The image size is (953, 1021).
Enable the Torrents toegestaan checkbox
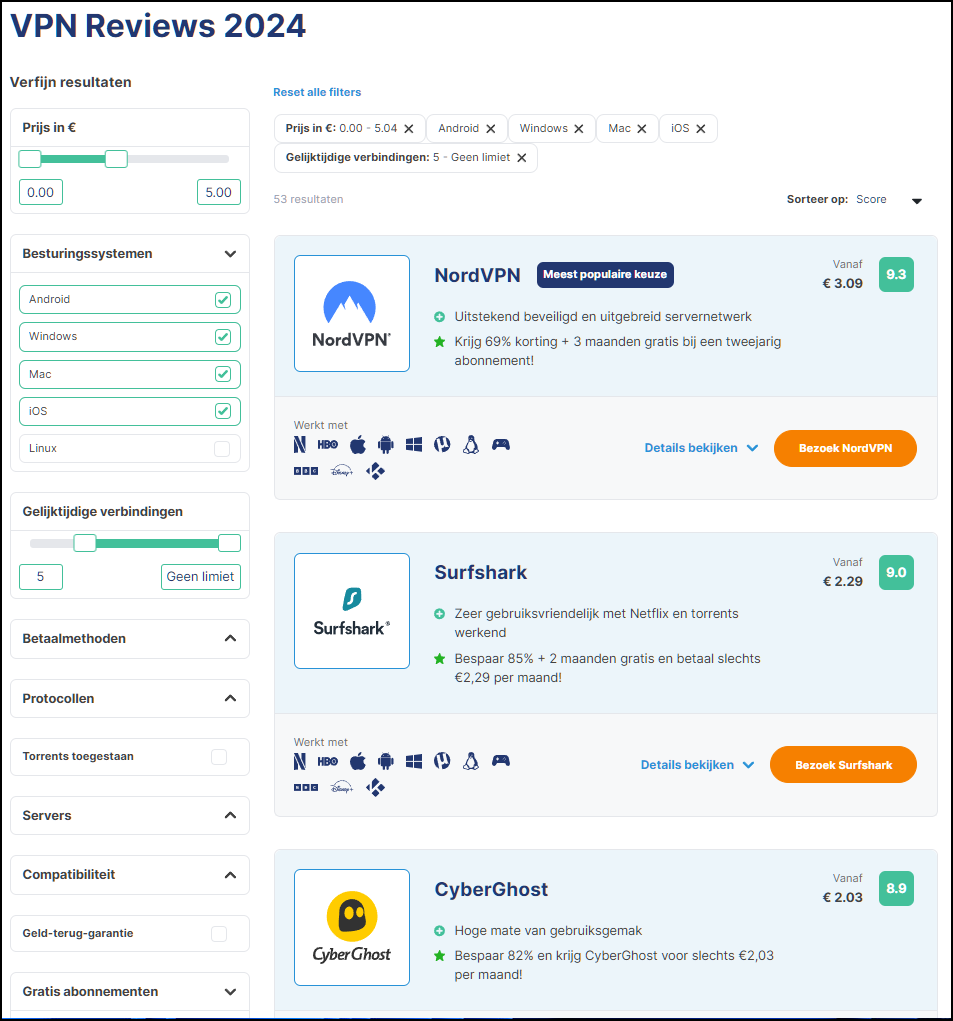coord(219,757)
